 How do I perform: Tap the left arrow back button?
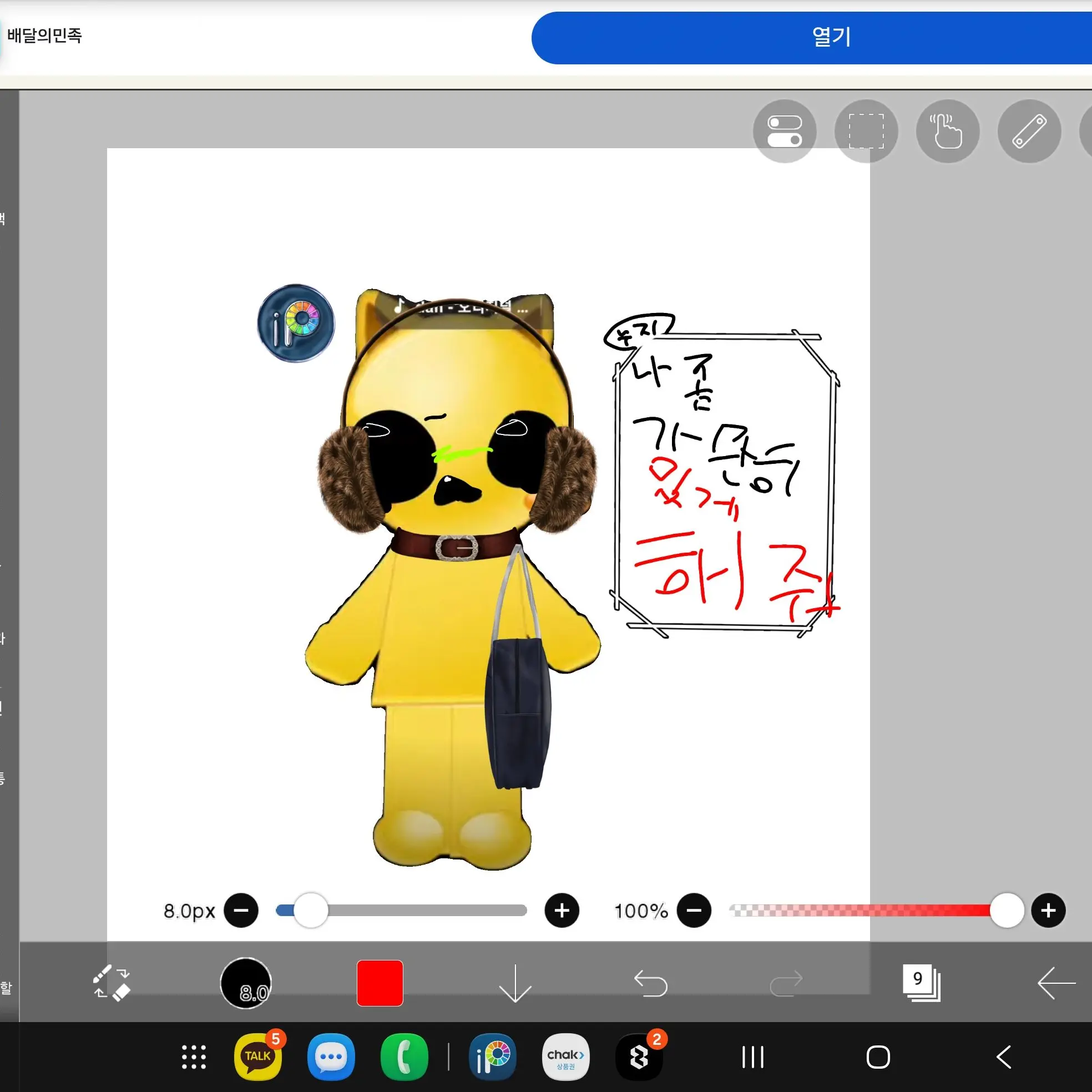click(x=1056, y=983)
